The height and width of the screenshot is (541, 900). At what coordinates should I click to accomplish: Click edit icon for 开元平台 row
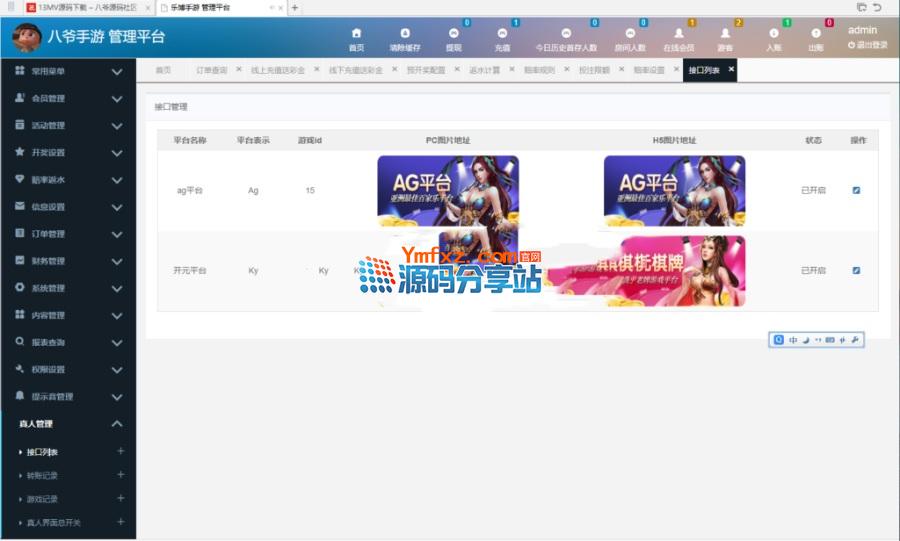point(856,270)
